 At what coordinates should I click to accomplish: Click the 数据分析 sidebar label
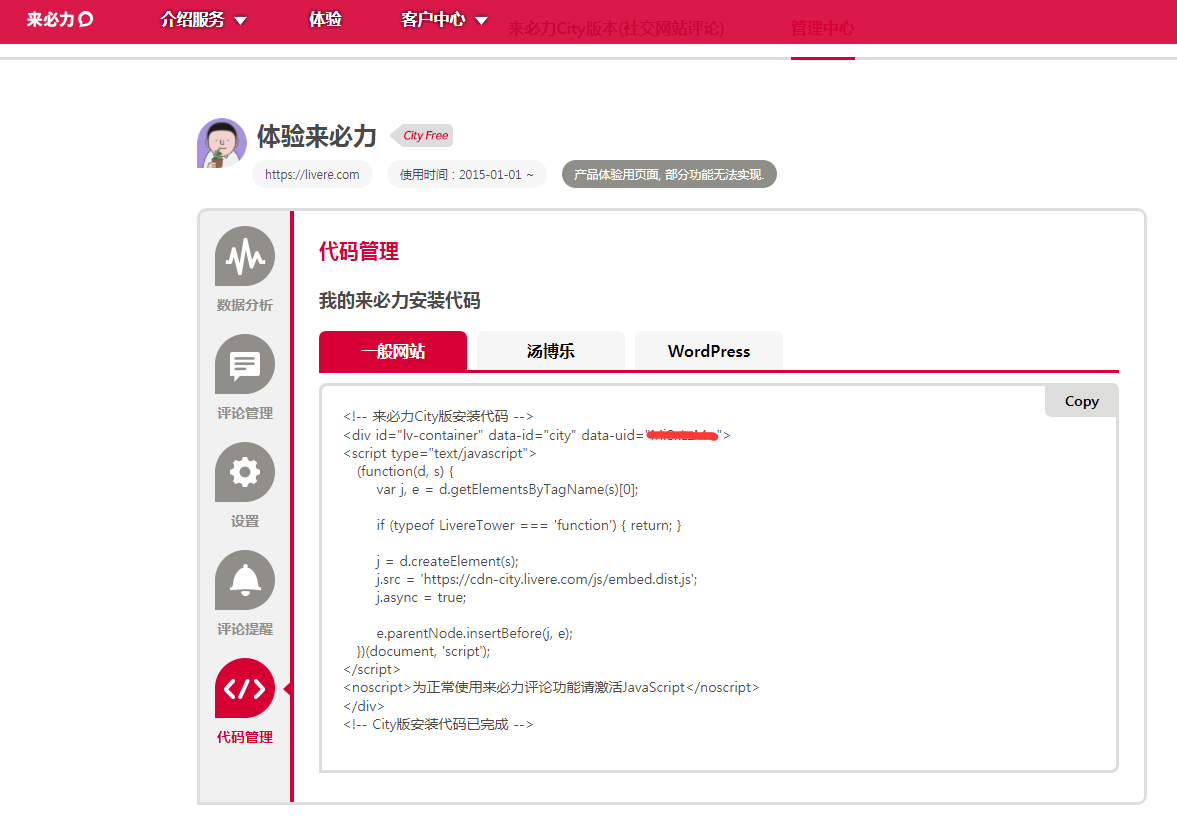(x=245, y=305)
